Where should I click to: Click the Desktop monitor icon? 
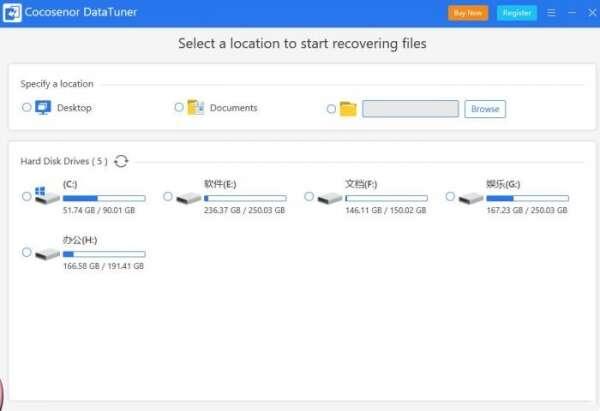tap(43, 107)
